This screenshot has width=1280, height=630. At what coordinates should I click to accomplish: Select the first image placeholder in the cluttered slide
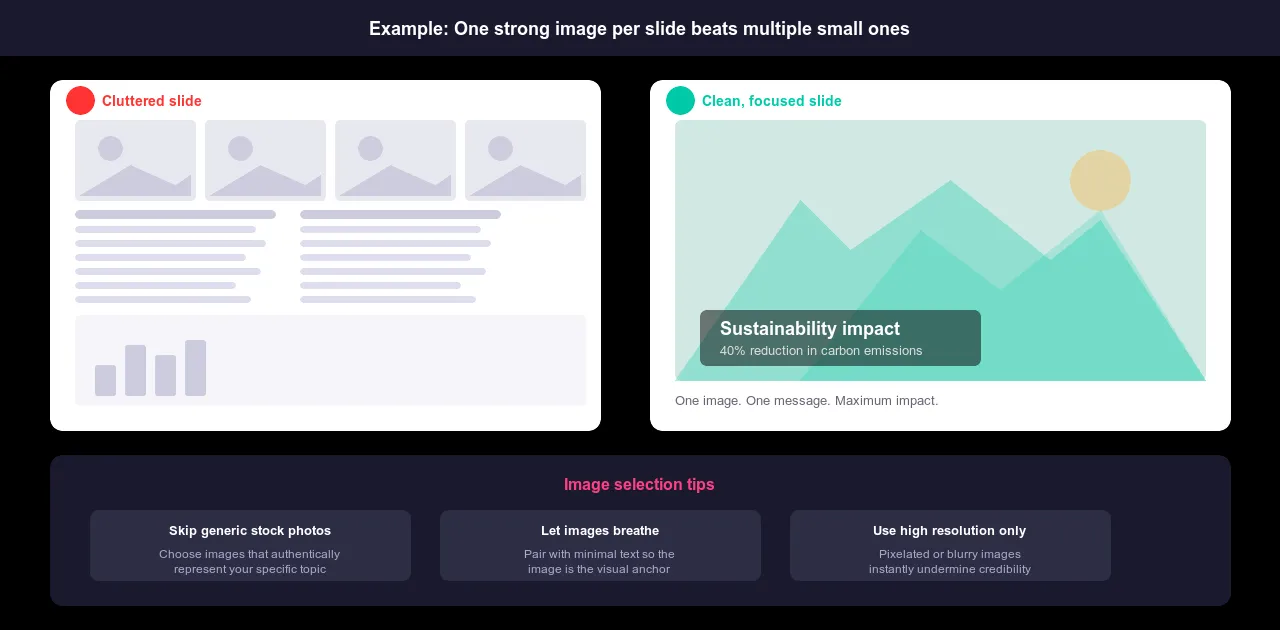pos(135,160)
